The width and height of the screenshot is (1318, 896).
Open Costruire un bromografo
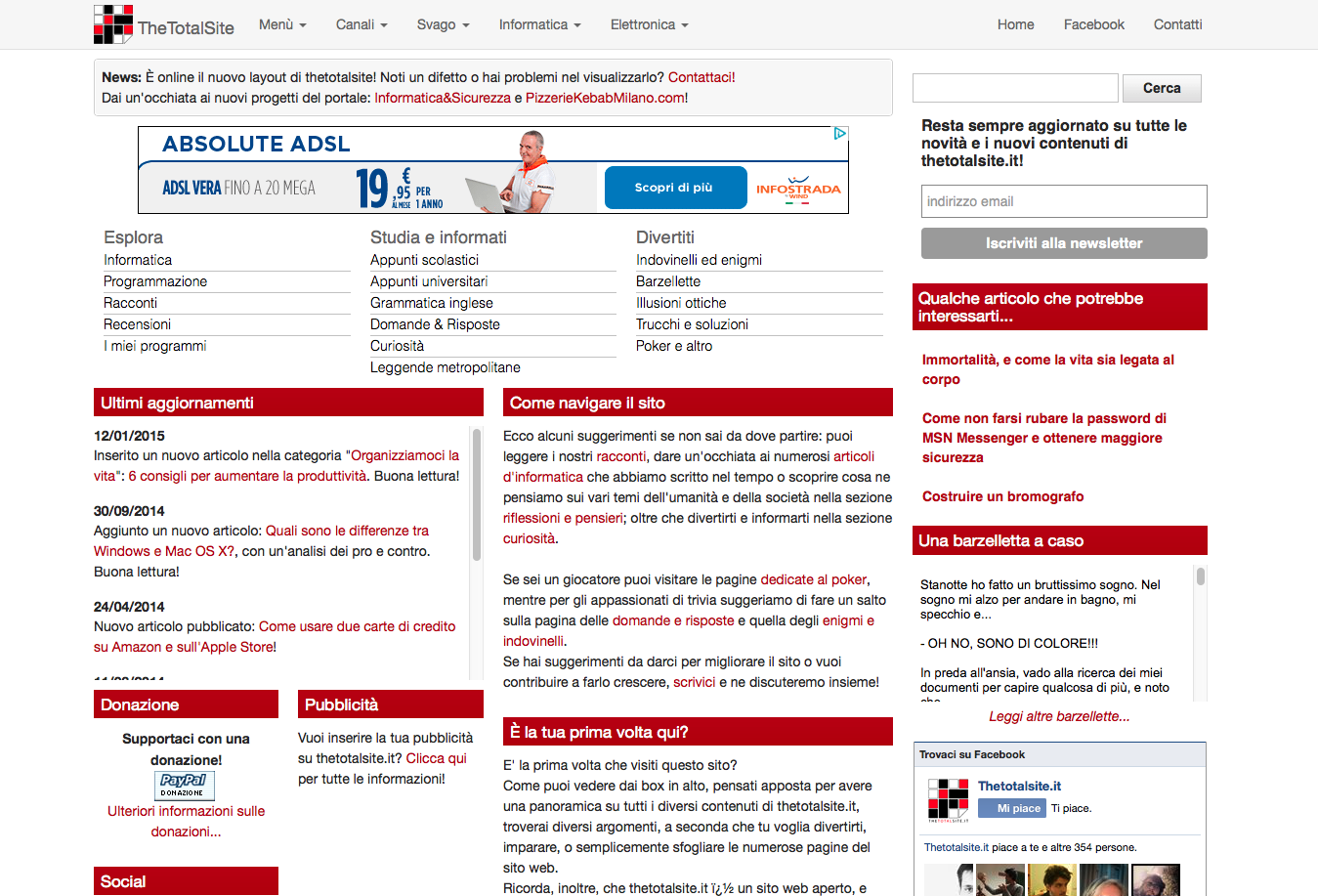point(1003,496)
